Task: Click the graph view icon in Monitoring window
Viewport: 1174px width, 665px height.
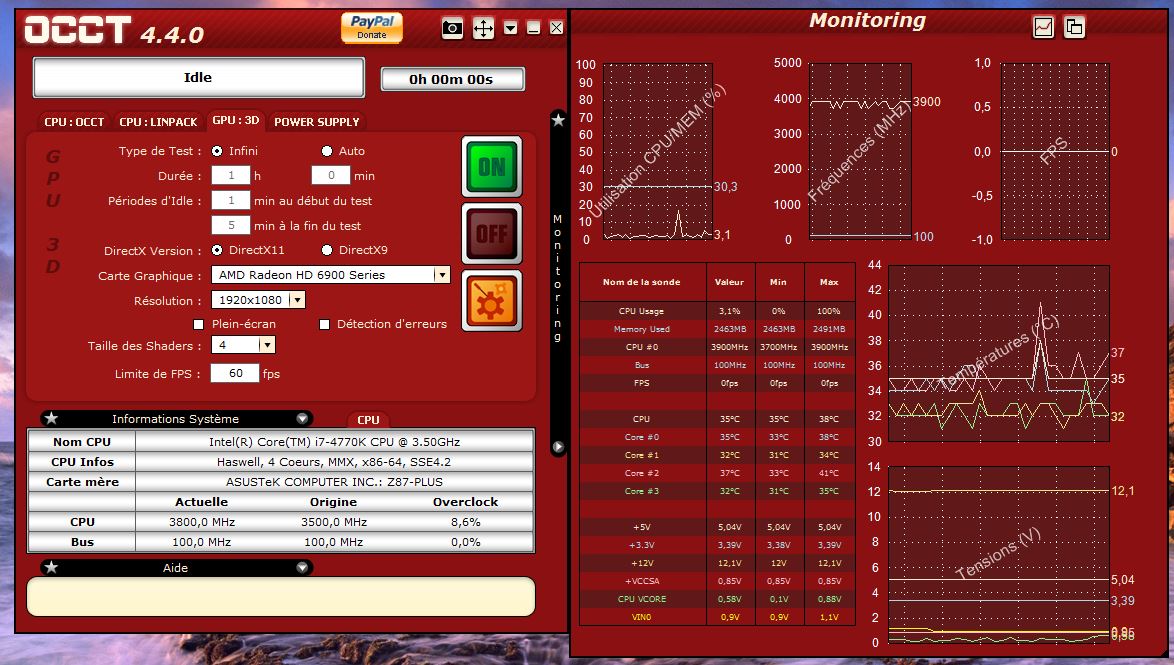Action: [x=1043, y=28]
